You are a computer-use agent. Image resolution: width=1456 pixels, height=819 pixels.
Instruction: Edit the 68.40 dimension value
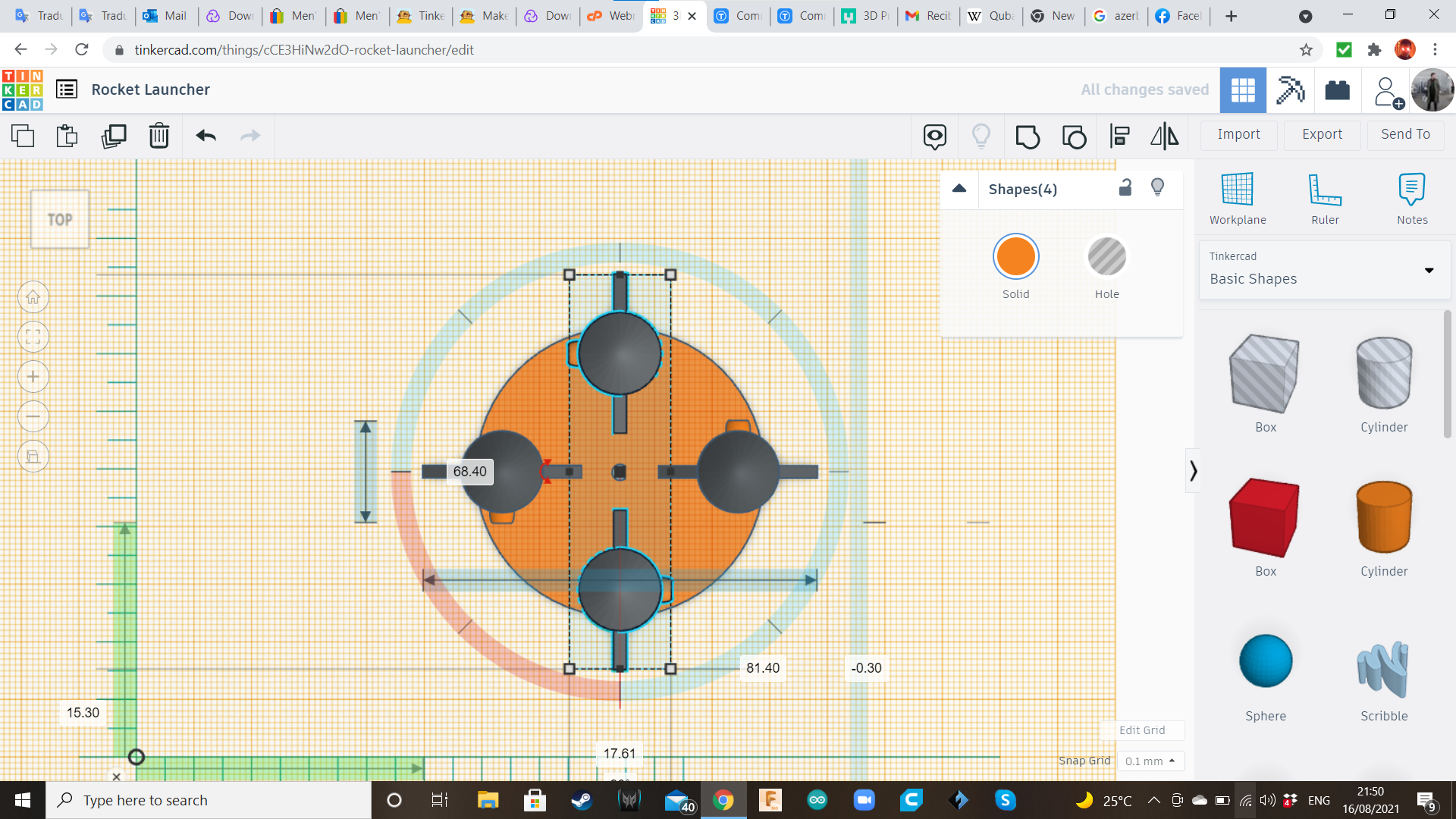click(x=469, y=471)
